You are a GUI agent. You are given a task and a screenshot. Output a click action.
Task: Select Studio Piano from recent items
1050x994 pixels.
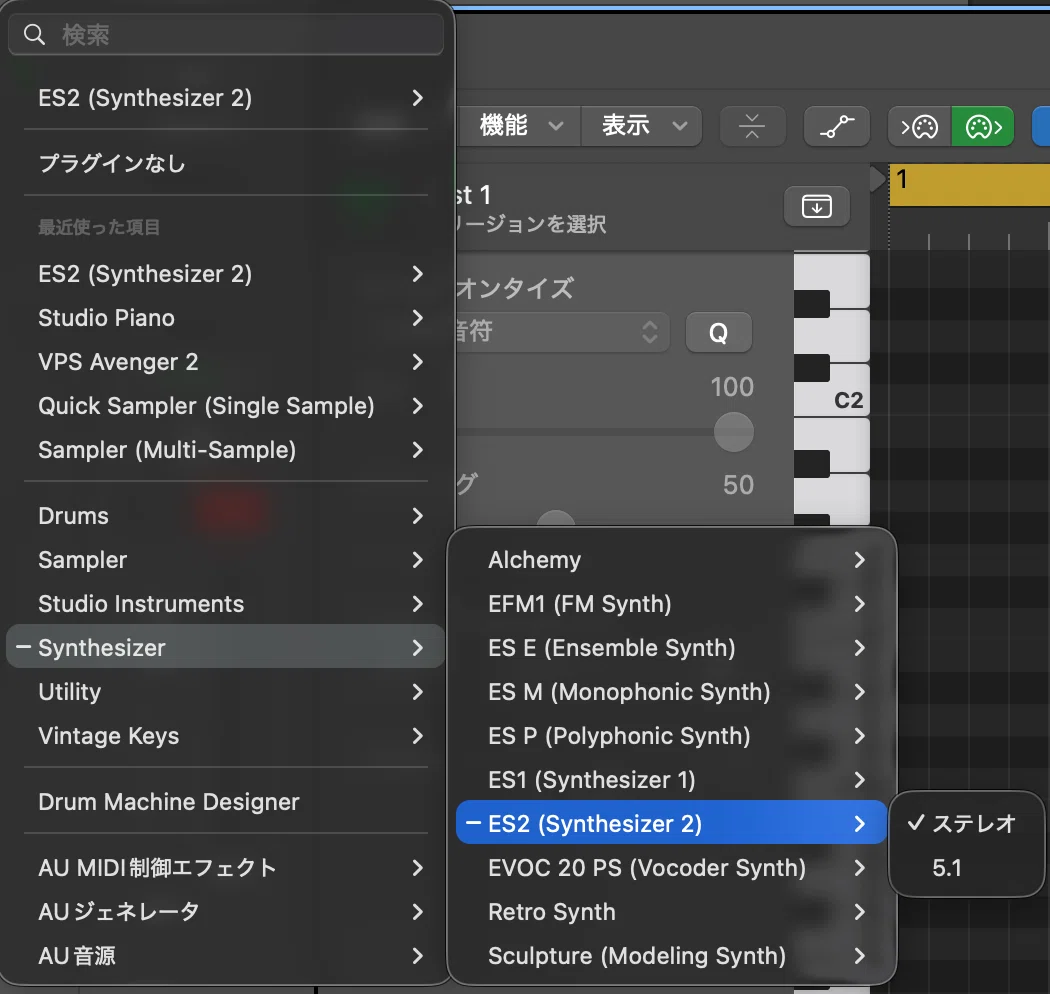226,317
